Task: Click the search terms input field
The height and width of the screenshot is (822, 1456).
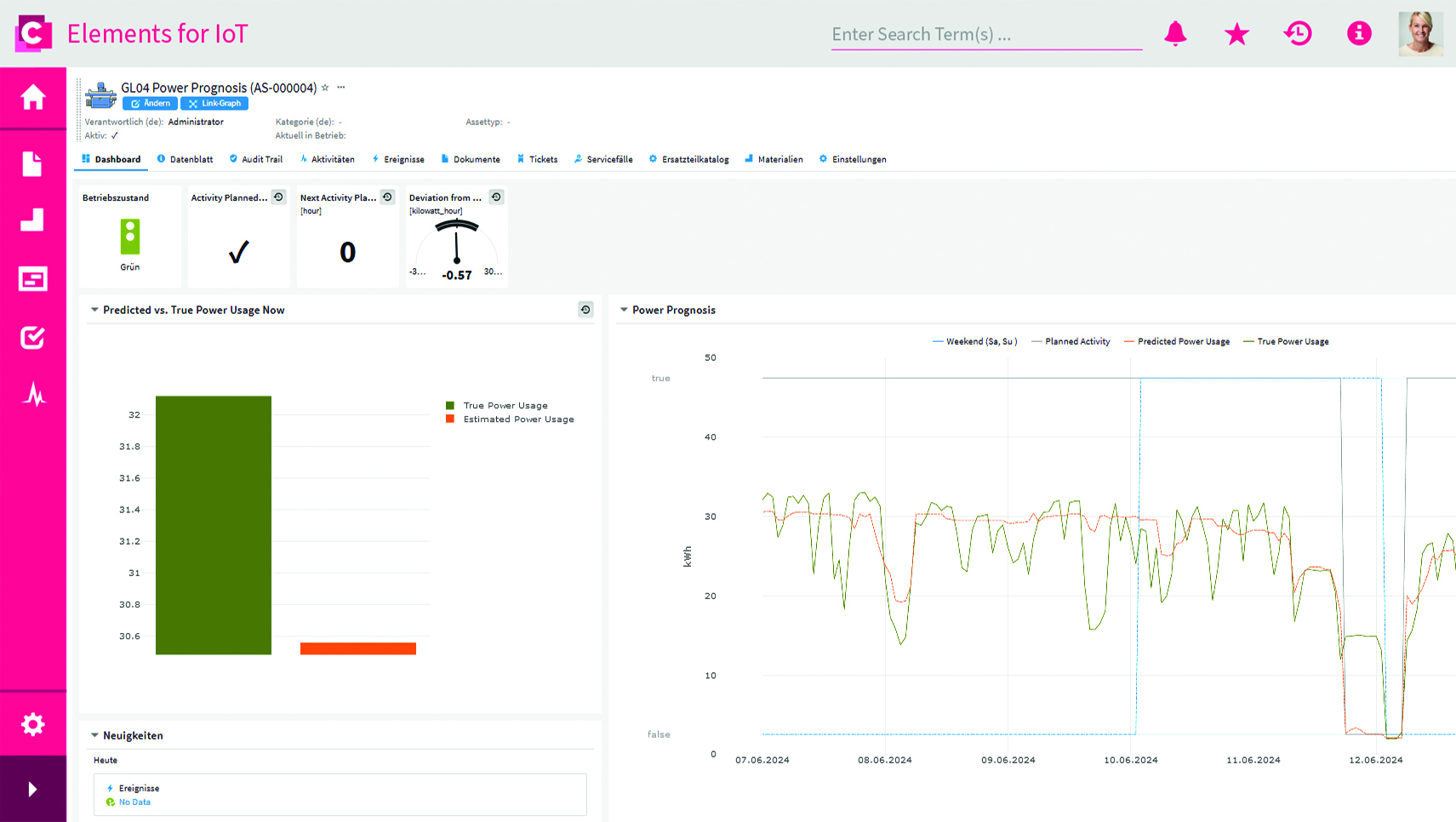Action: click(x=985, y=35)
